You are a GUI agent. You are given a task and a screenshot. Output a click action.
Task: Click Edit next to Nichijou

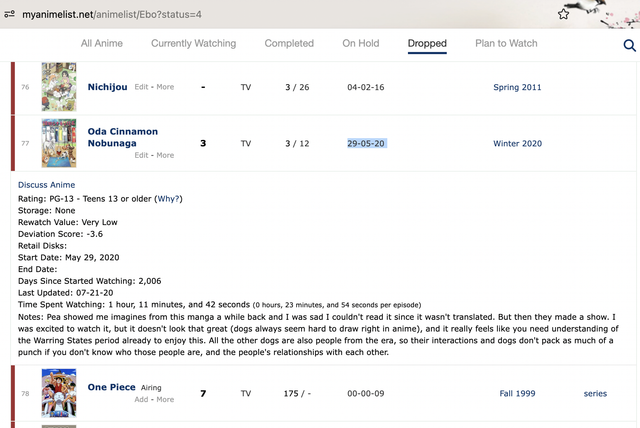pos(142,87)
